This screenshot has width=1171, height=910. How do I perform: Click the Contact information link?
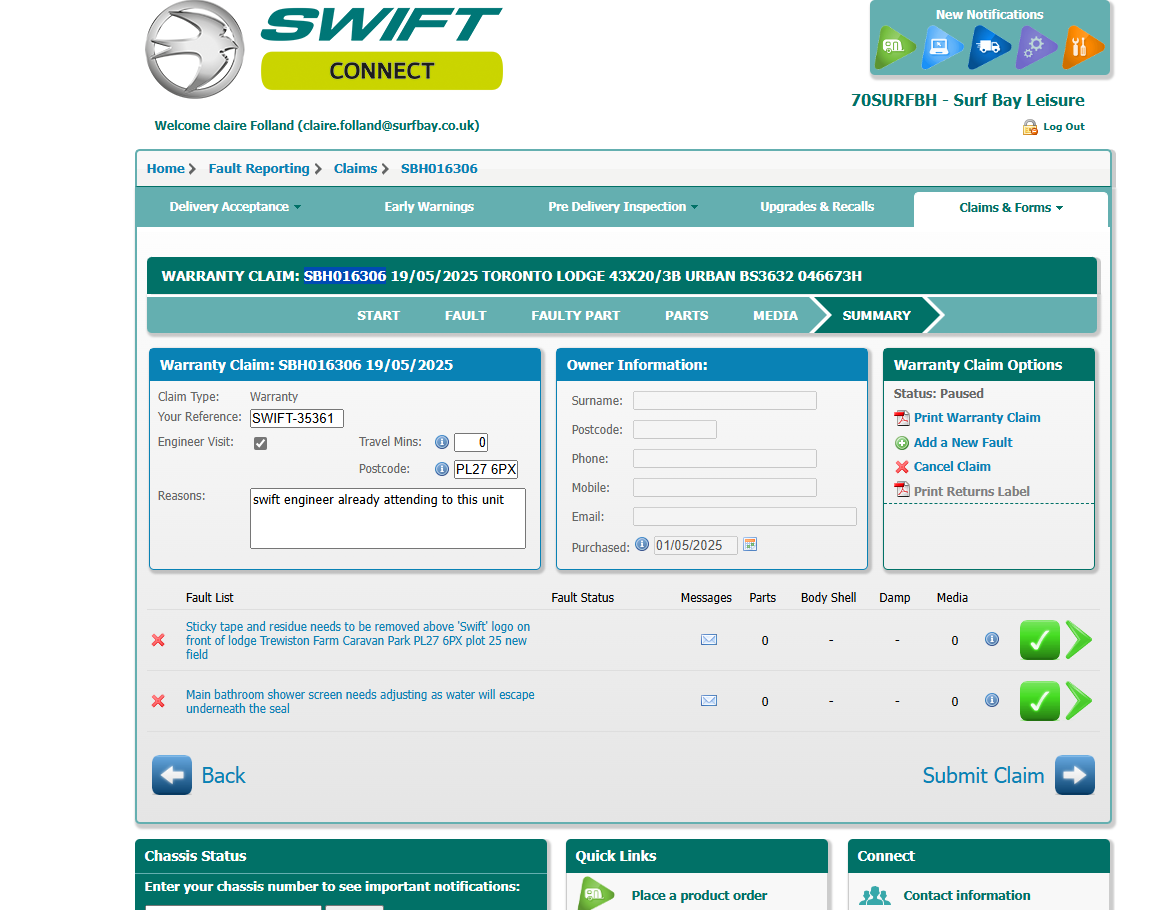(966, 896)
